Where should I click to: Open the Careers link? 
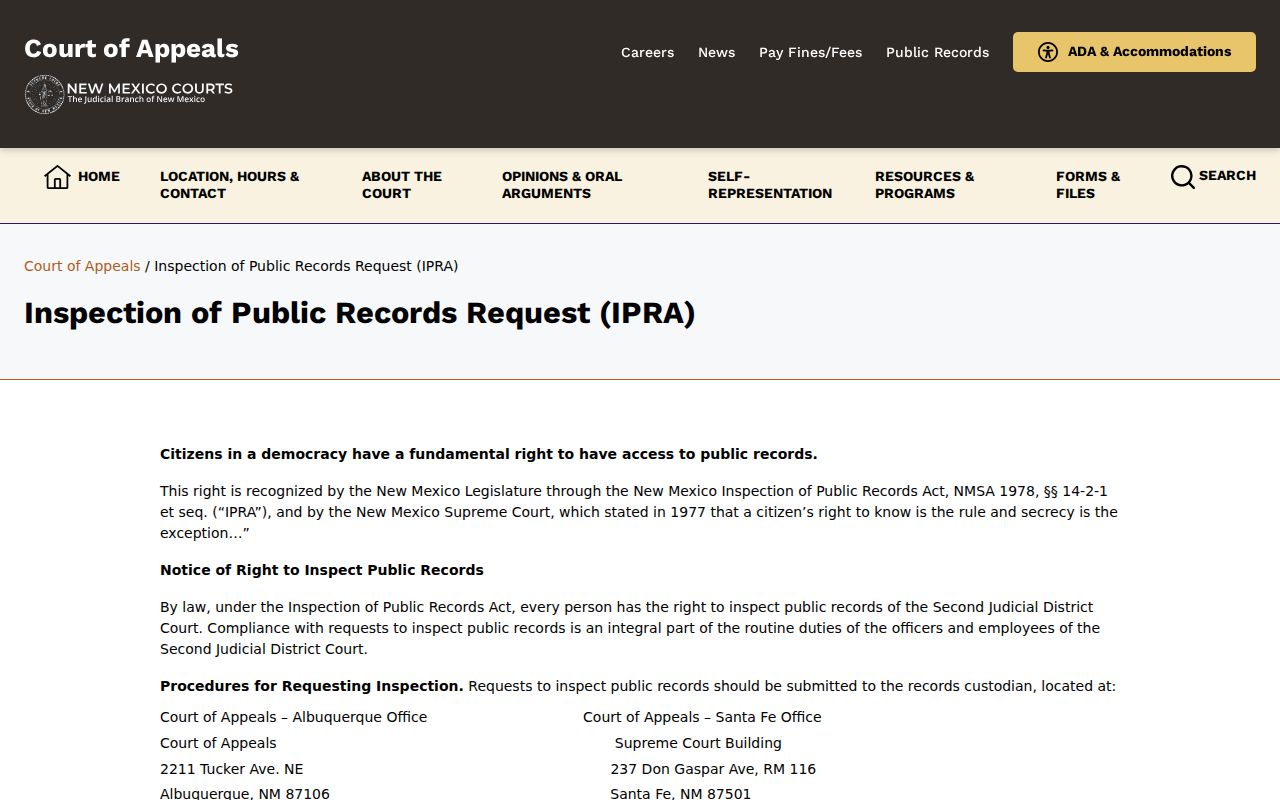[647, 52]
